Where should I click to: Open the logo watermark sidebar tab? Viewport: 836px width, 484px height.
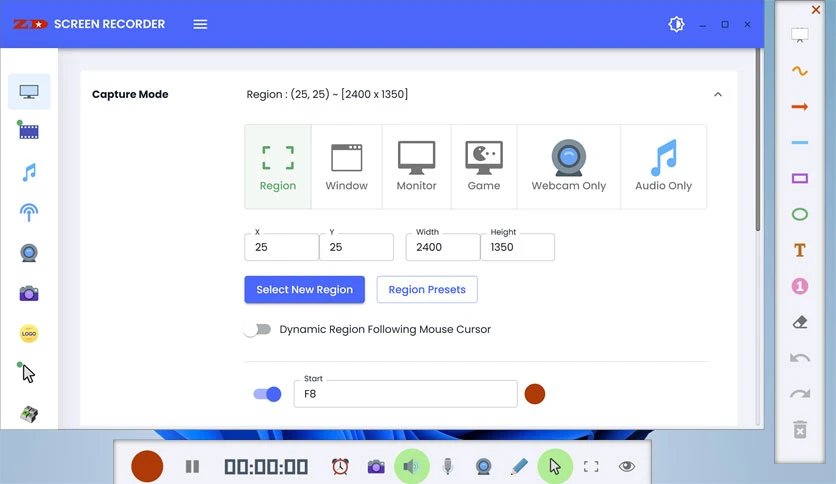point(29,334)
